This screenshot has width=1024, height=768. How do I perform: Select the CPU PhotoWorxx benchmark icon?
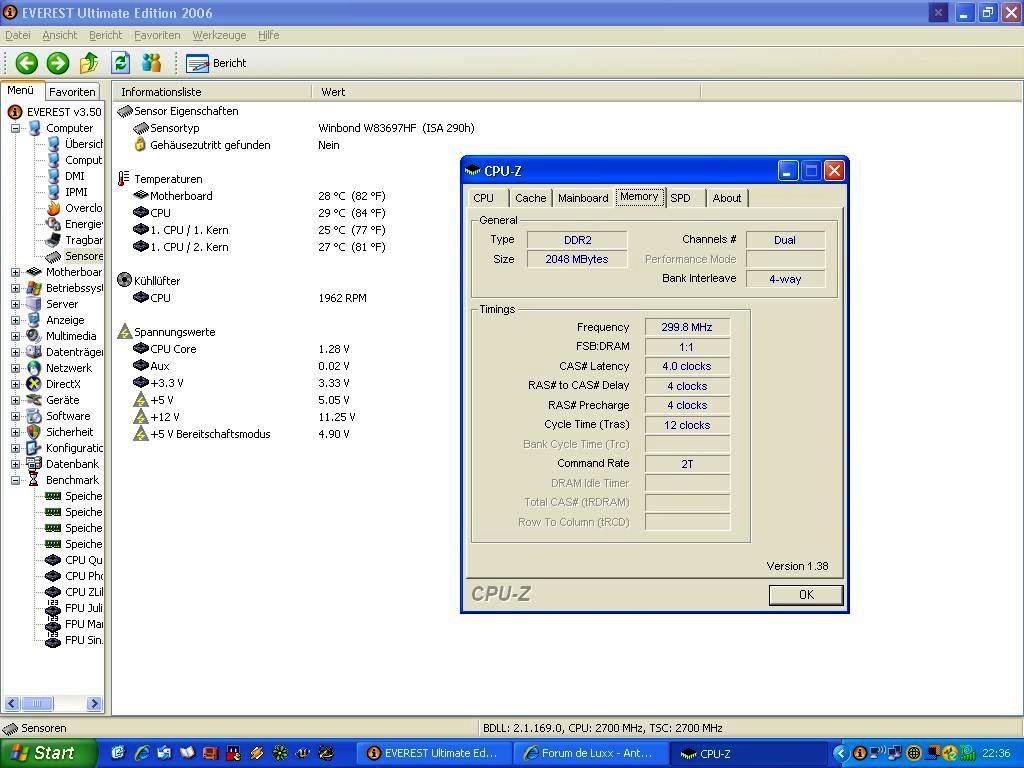click(54, 576)
